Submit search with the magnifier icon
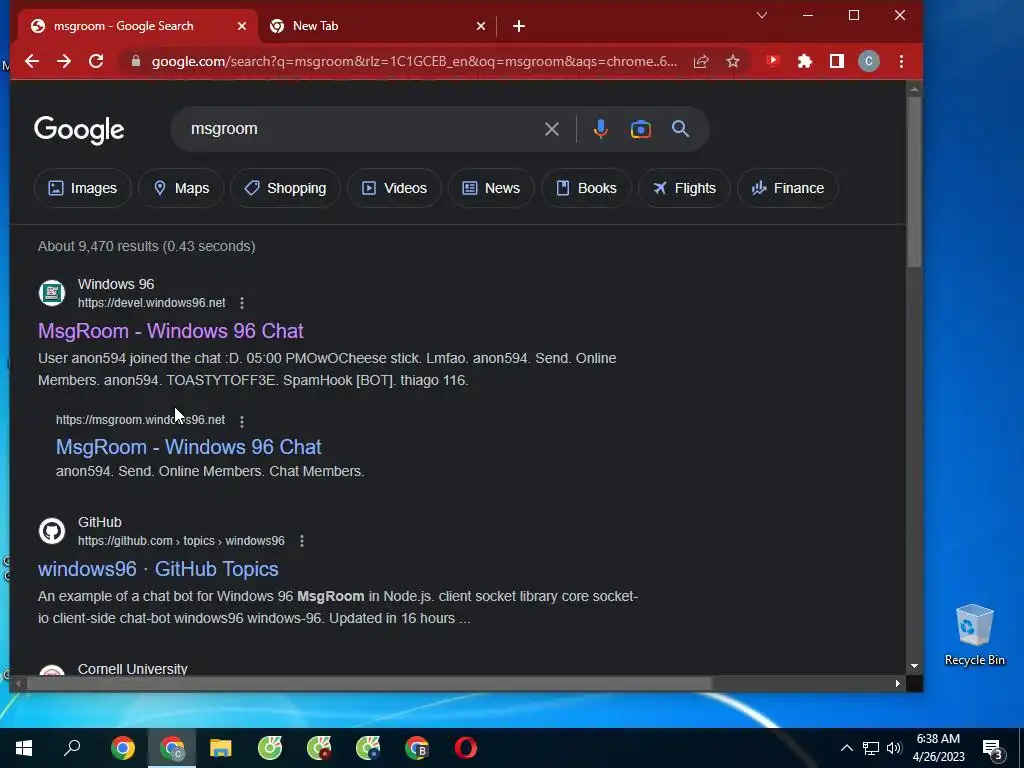Image resolution: width=1024 pixels, height=768 pixels. pos(680,129)
